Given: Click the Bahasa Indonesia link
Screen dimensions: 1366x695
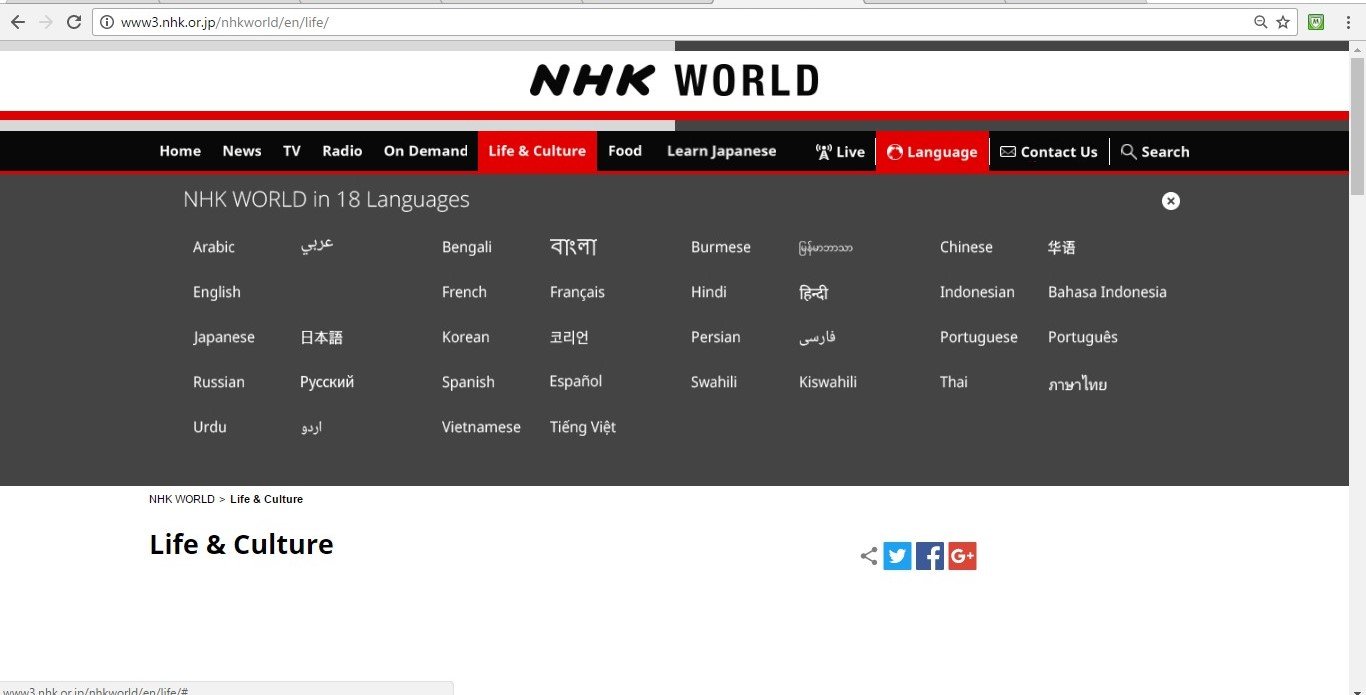Looking at the screenshot, I should (x=1107, y=292).
